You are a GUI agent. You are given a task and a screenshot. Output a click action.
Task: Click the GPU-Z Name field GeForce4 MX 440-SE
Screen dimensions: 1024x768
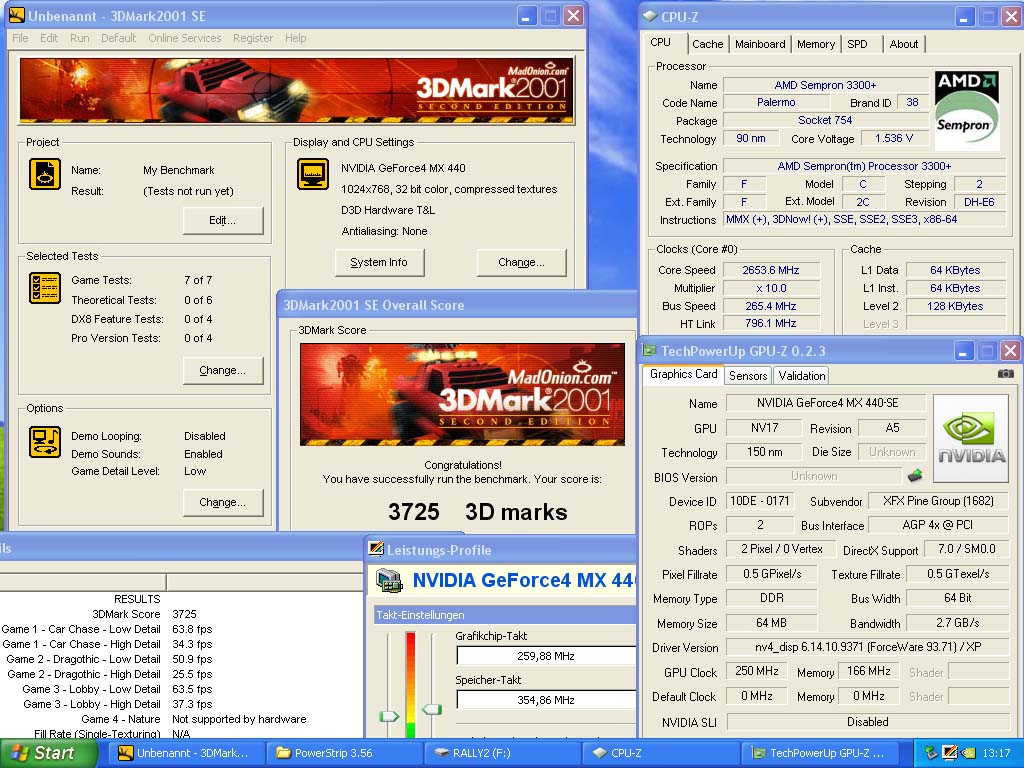(x=826, y=404)
